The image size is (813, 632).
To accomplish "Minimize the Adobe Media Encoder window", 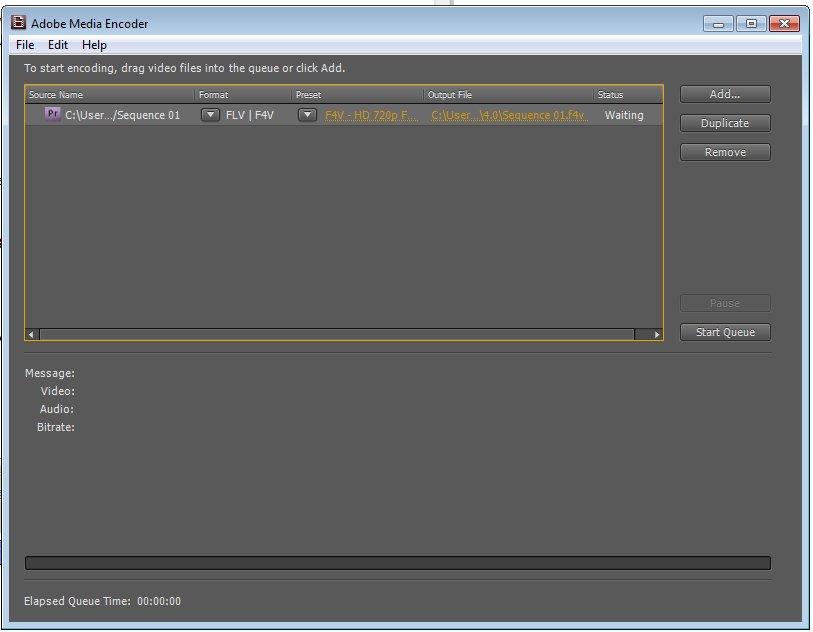I will pos(718,24).
